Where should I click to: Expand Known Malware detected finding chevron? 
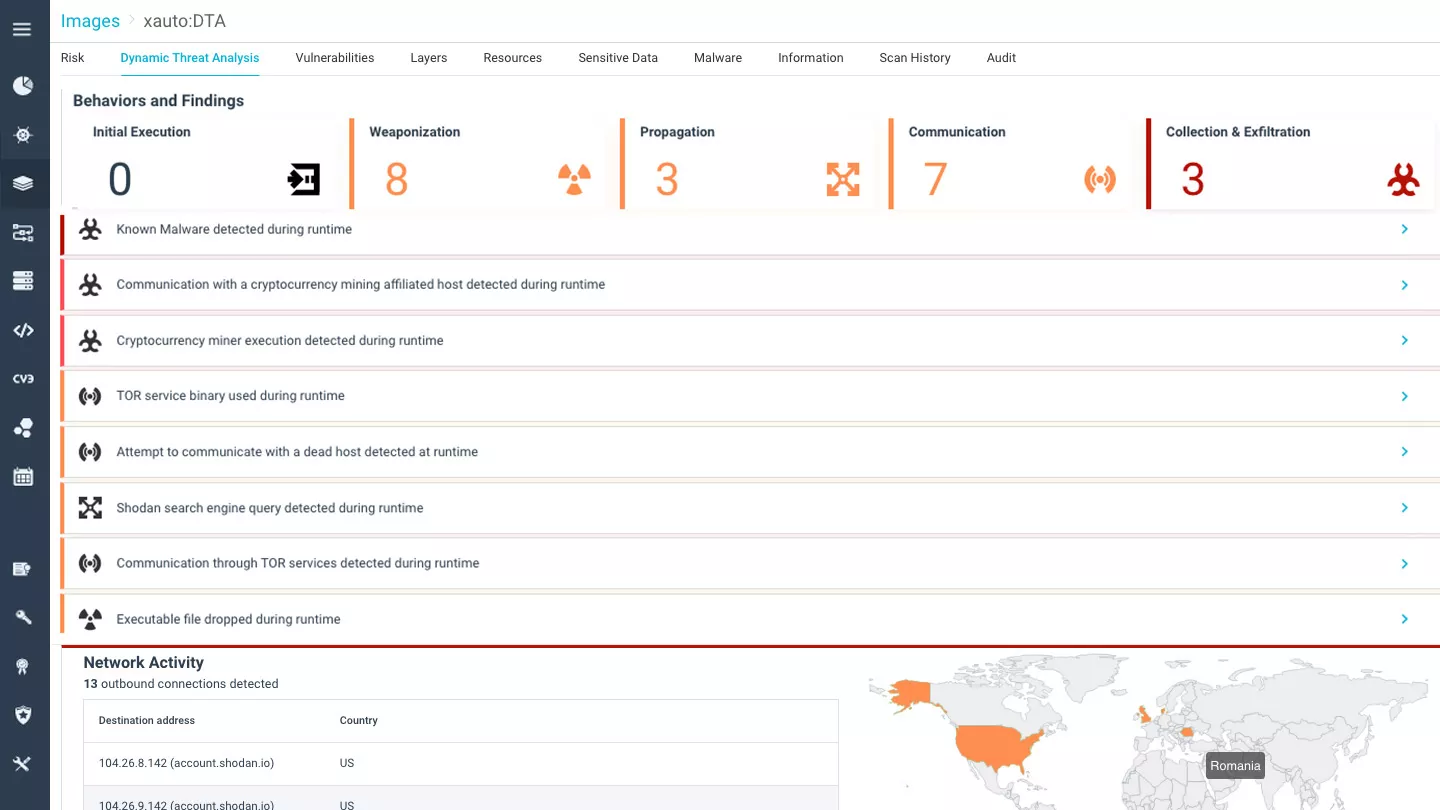1405,229
